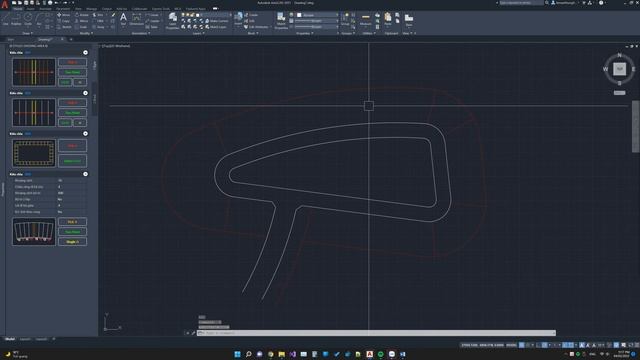Viewport: 640px width, 360px height.
Task: Activate the Scale command
Action: (81, 27)
